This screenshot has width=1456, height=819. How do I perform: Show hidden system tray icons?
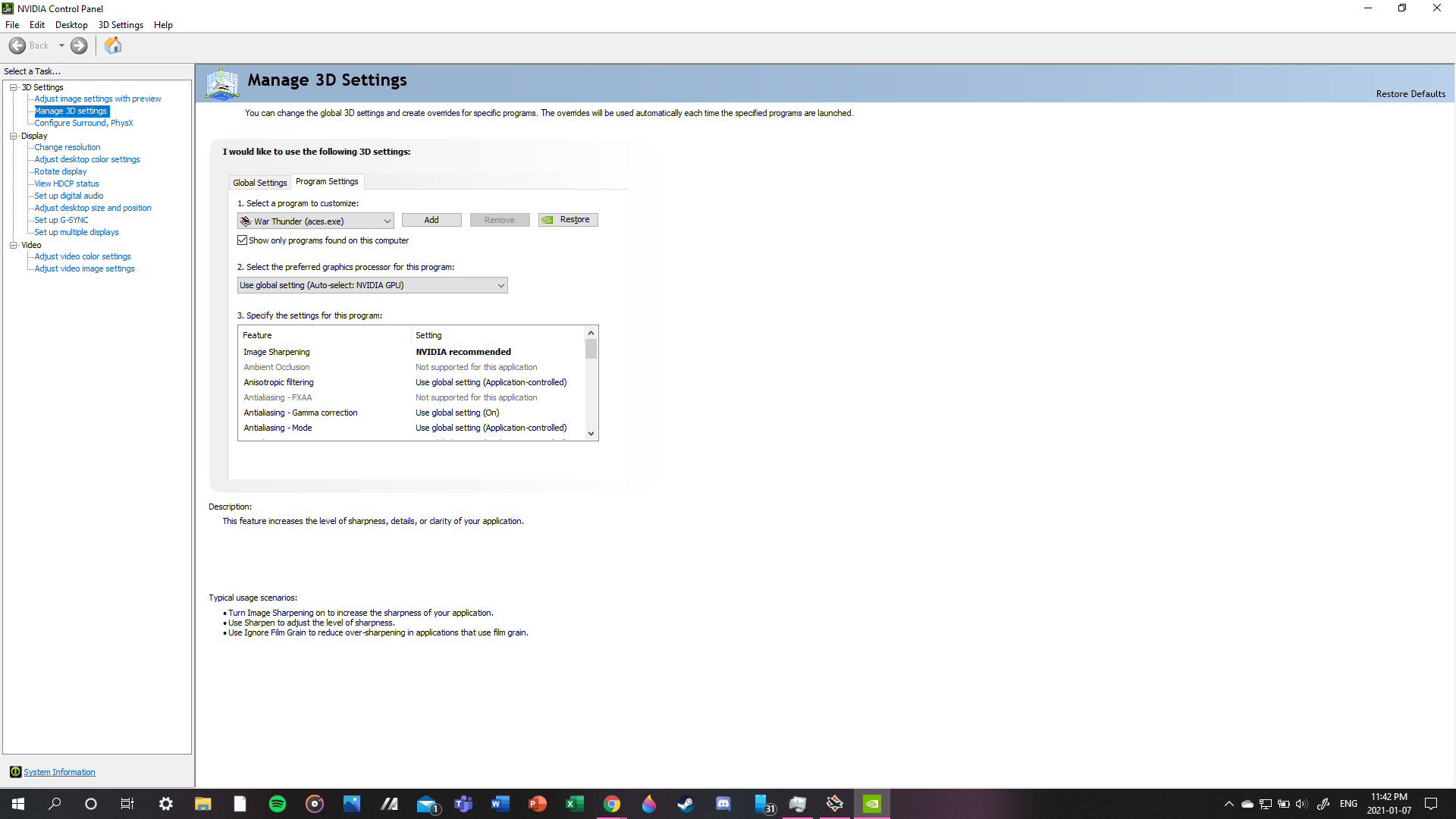click(x=1229, y=804)
